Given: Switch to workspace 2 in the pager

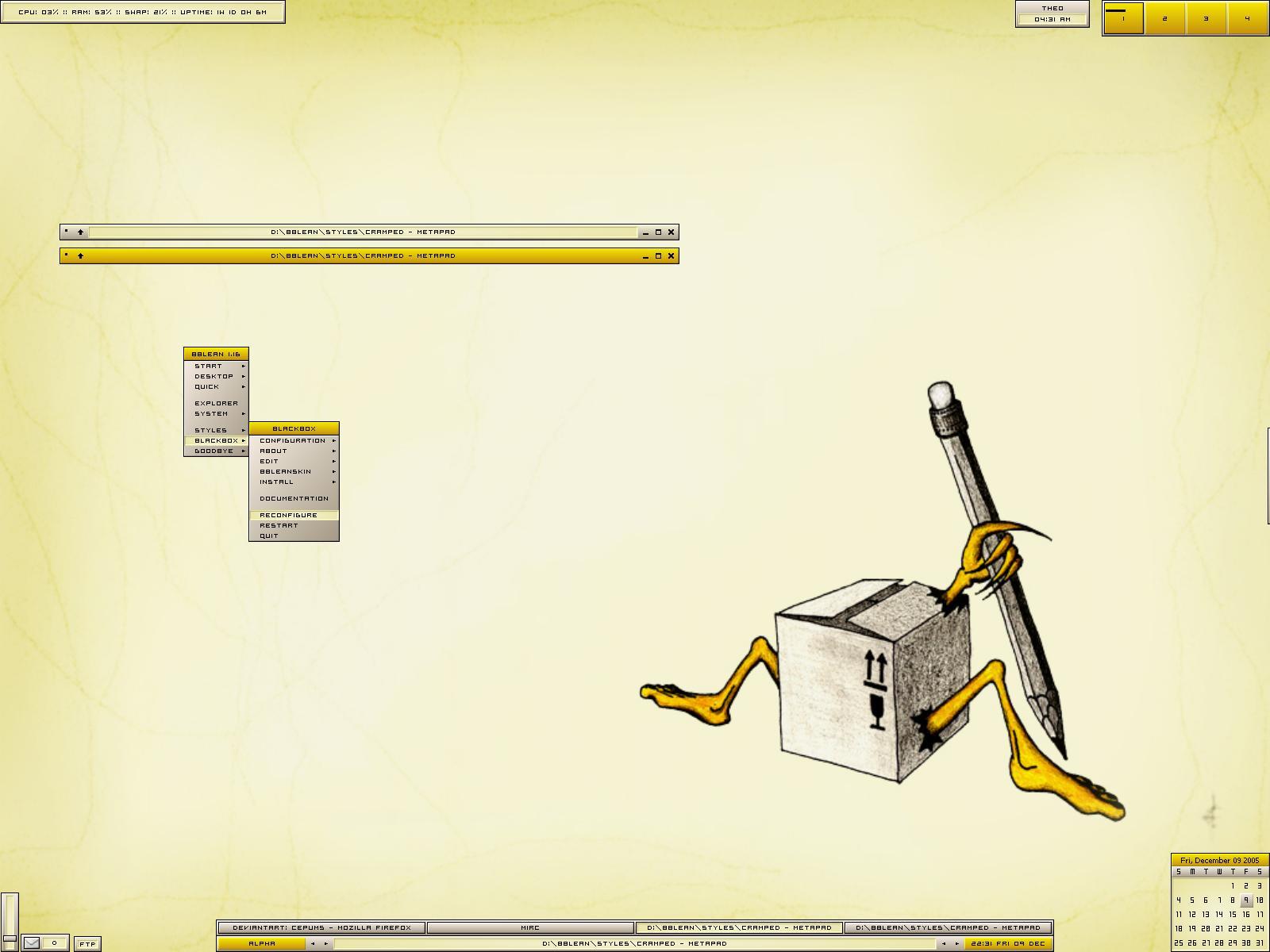Looking at the screenshot, I should click(x=1165, y=19).
